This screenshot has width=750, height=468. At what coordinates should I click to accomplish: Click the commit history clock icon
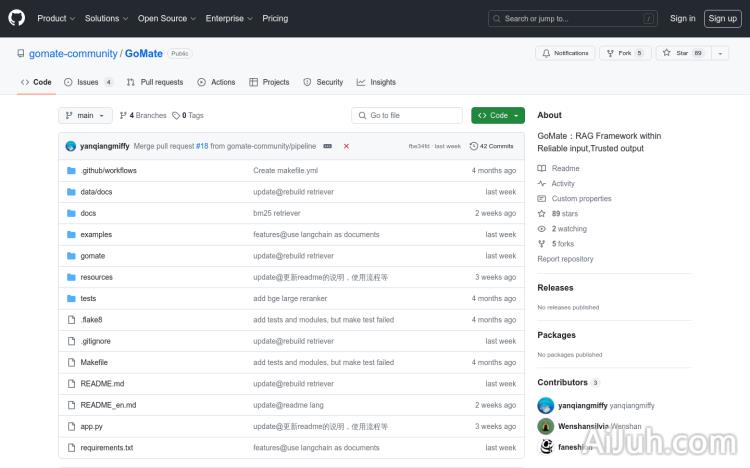(474, 146)
